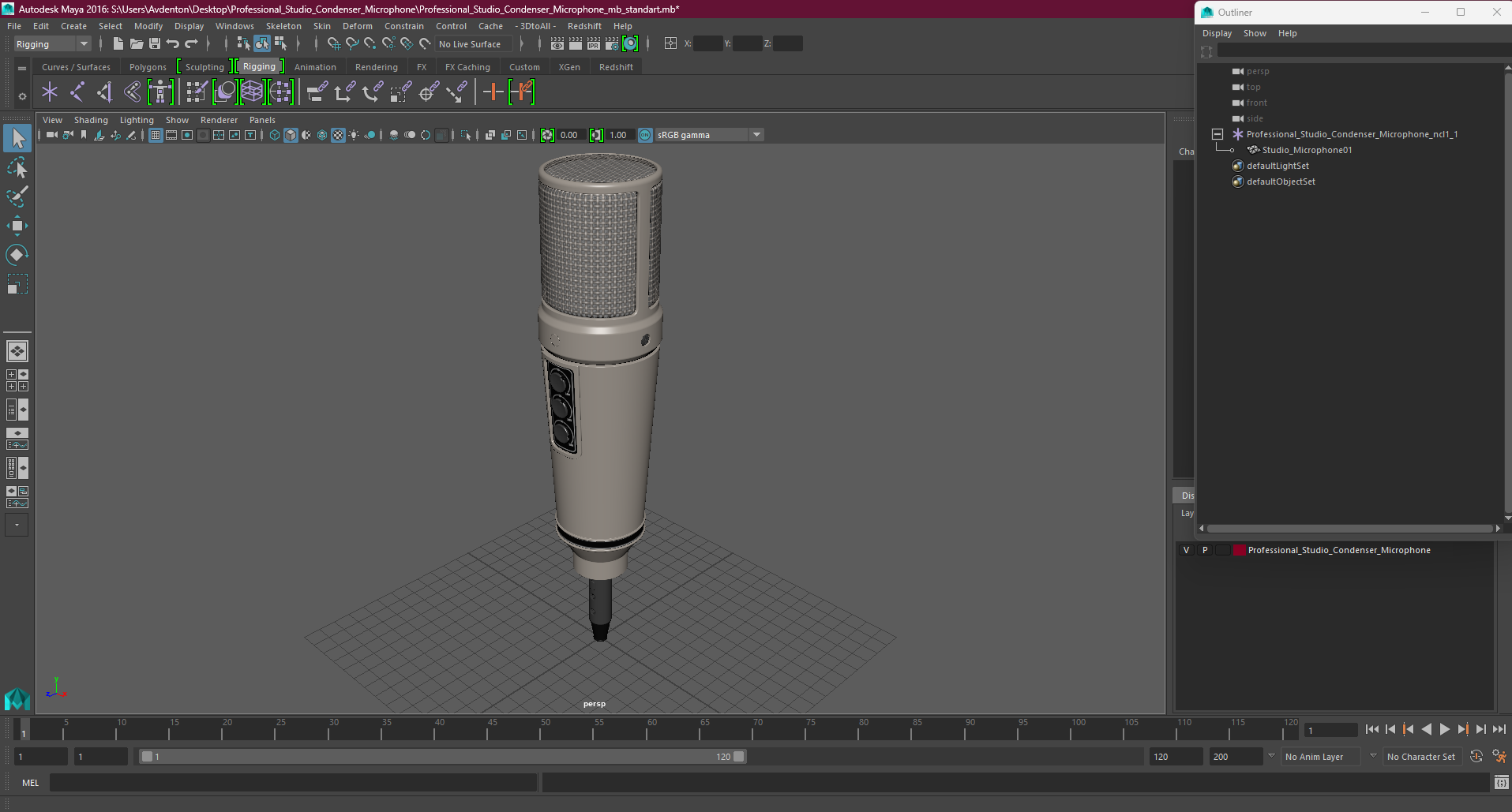
Task: Click the Create IK Handle shelf icon
Action: (105, 92)
